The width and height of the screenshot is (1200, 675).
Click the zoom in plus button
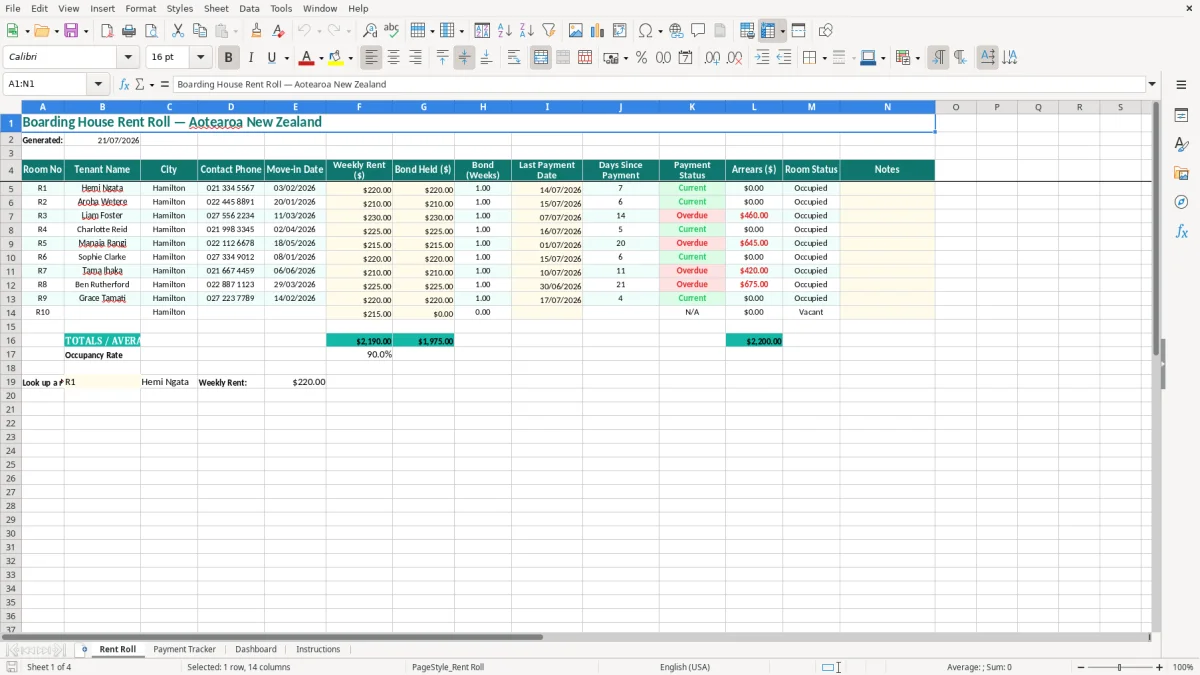pyautogui.click(x=1160, y=667)
